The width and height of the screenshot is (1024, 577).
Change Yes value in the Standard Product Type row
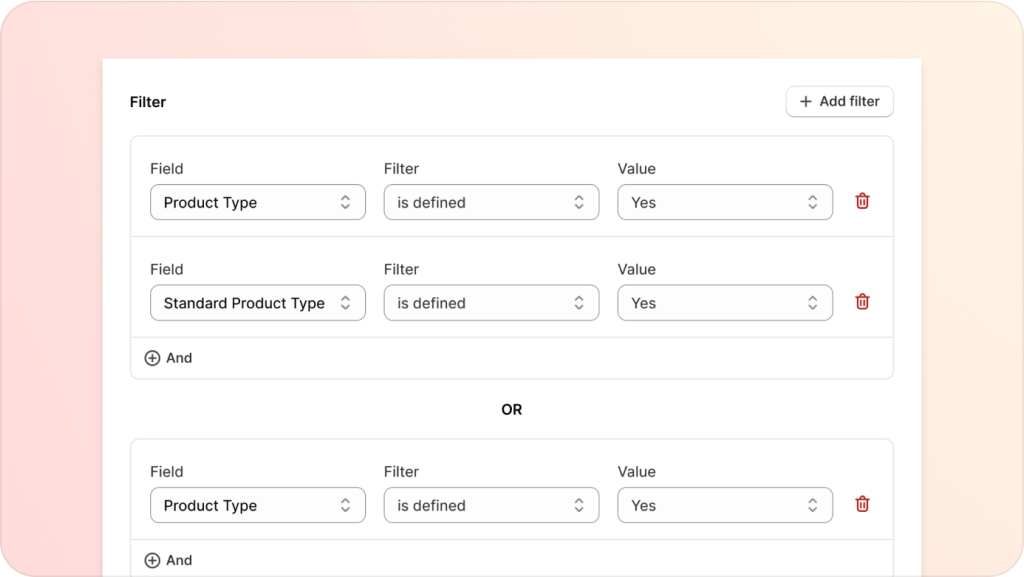pos(724,303)
